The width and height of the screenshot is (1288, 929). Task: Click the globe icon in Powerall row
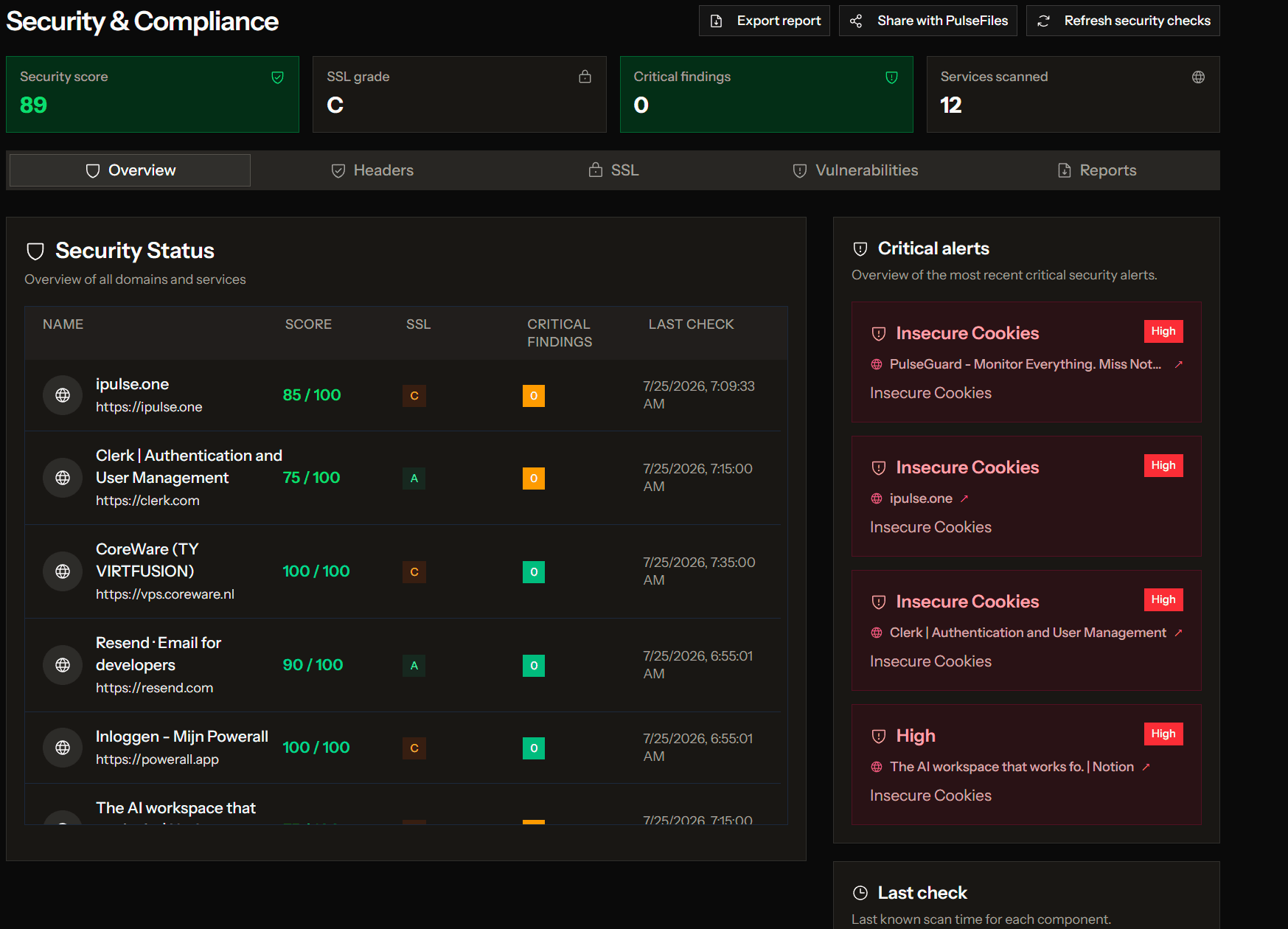coord(63,748)
